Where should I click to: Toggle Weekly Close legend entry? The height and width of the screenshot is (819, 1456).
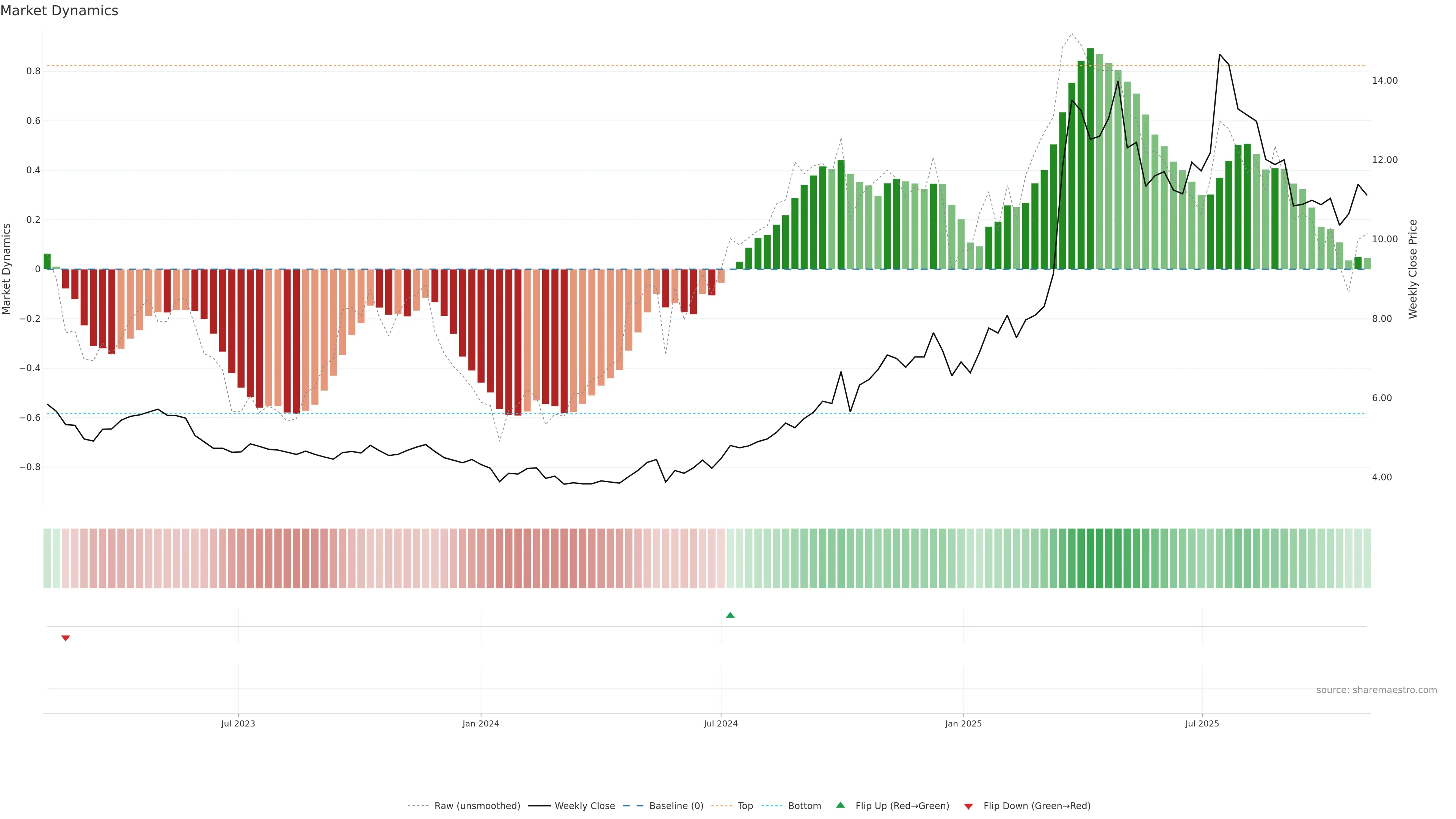click(x=584, y=806)
